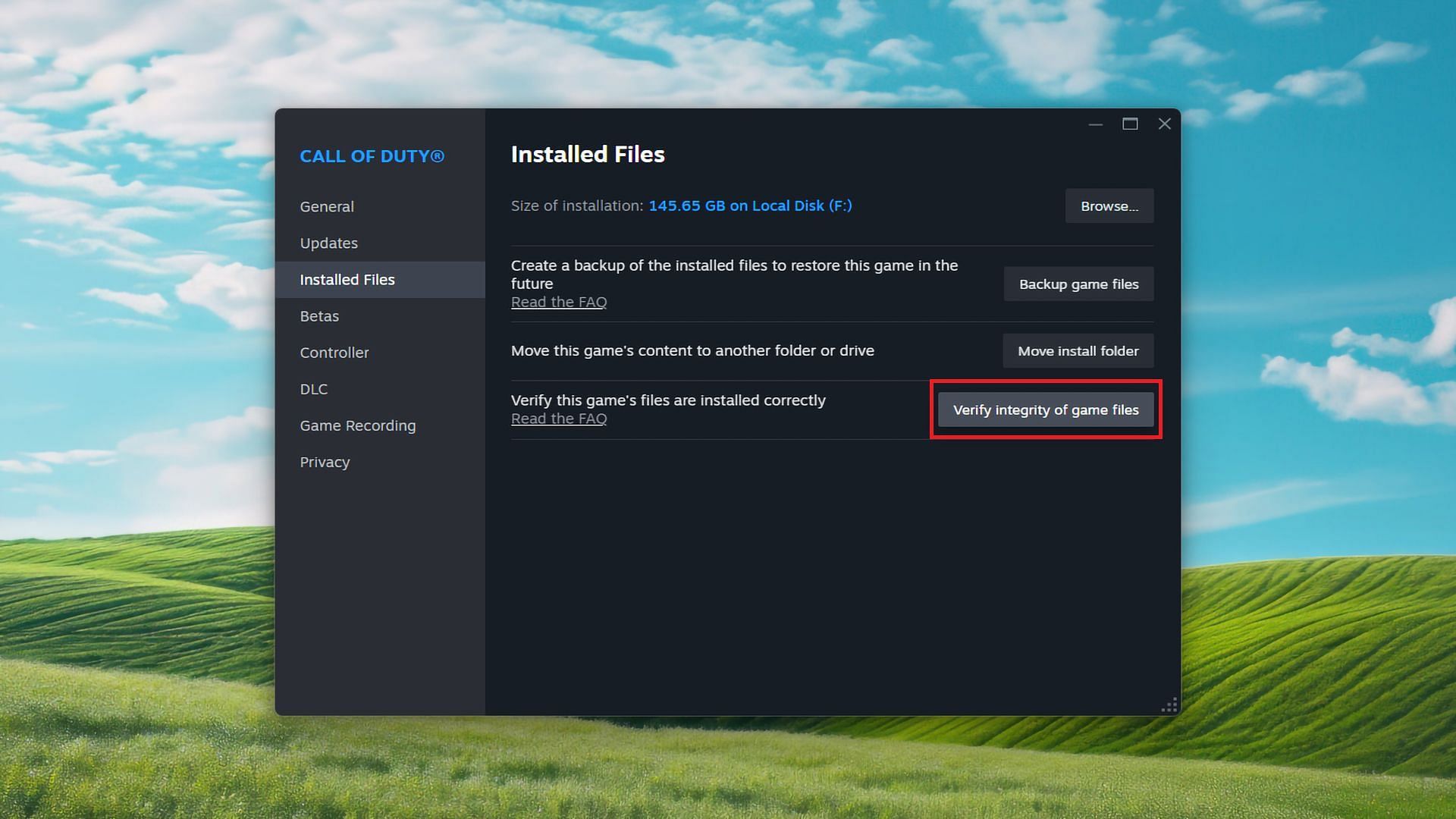Click the Browse installation folder icon
This screenshot has width=1456, height=819.
[1109, 206]
